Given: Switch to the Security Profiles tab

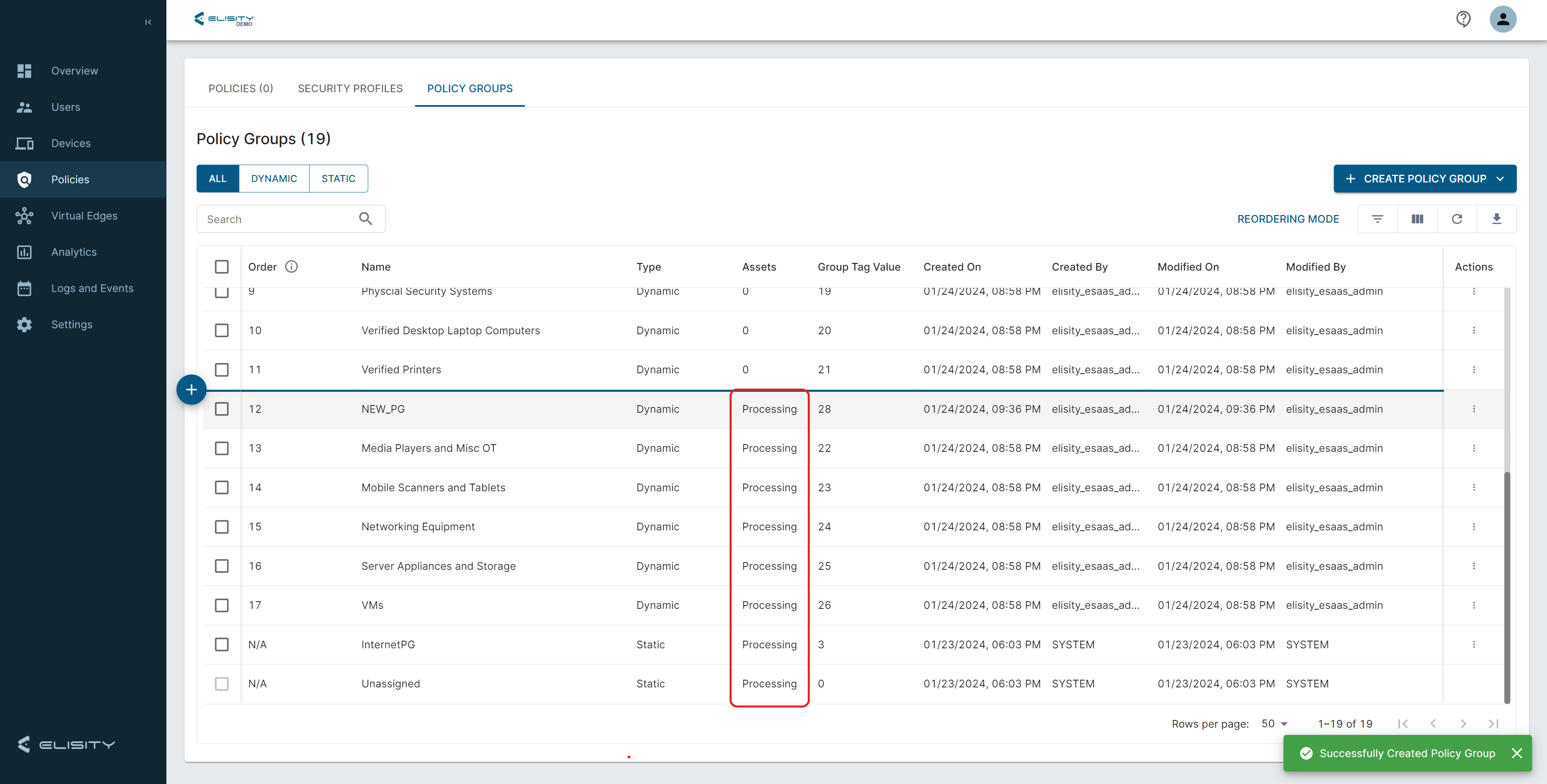Looking at the screenshot, I should coord(350,88).
